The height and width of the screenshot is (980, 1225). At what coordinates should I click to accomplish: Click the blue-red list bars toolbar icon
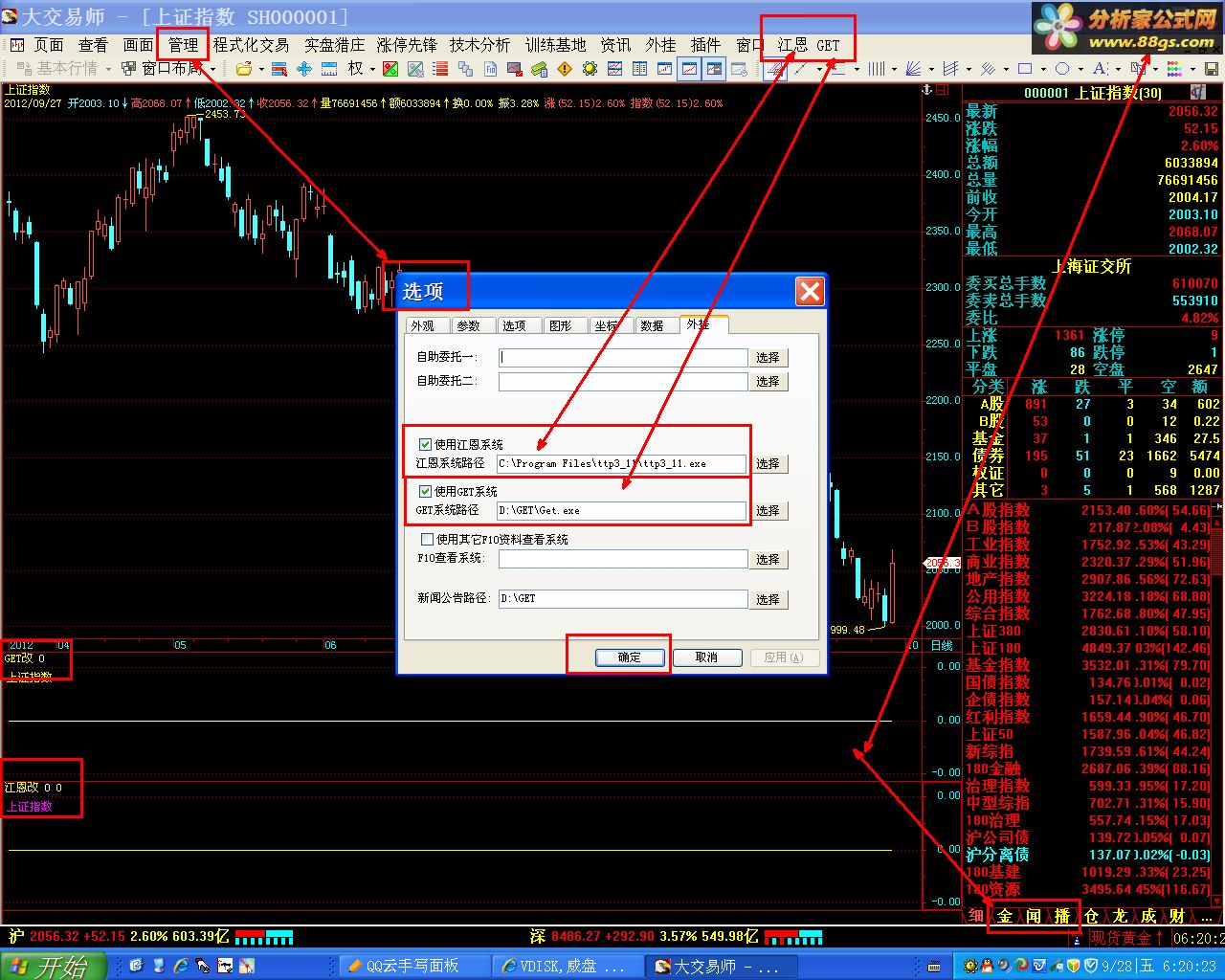point(279,69)
